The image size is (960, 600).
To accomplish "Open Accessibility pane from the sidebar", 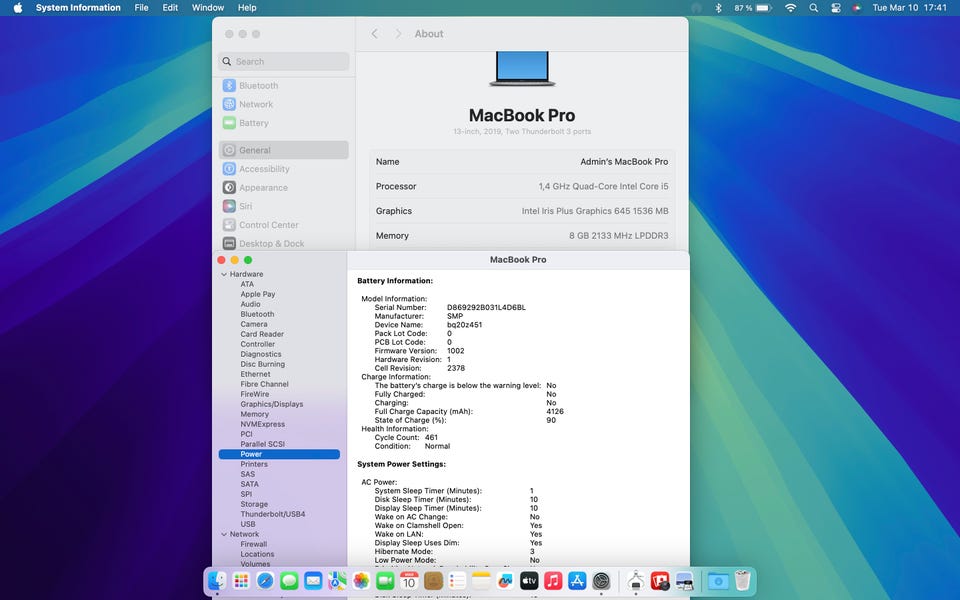I will 263,169.
